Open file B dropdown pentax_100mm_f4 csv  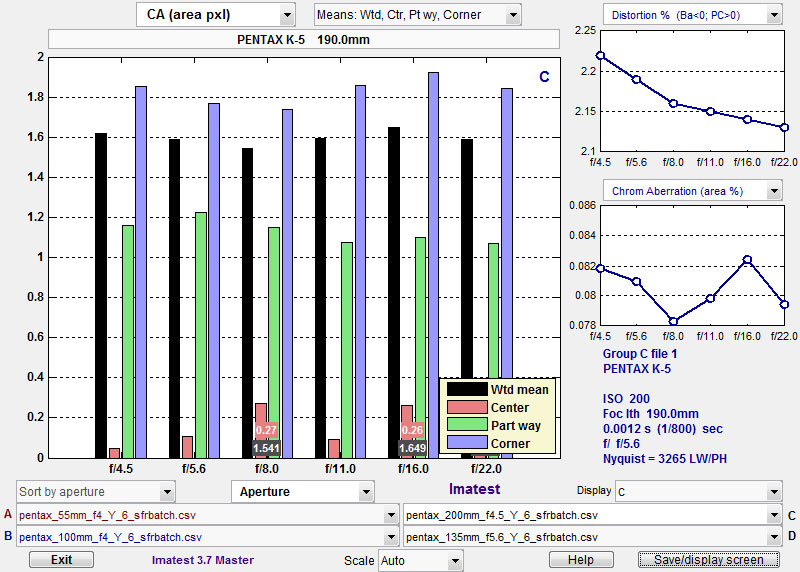point(207,537)
